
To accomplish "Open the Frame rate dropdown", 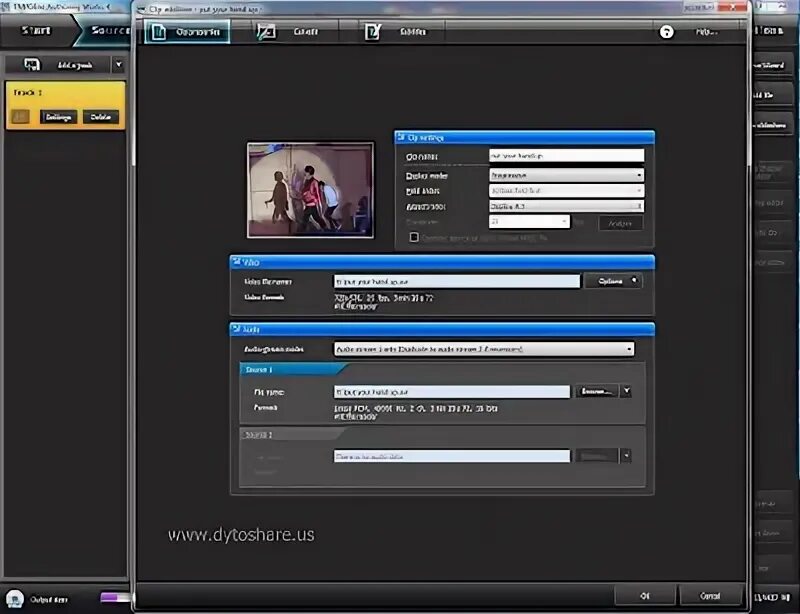I will [529, 222].
